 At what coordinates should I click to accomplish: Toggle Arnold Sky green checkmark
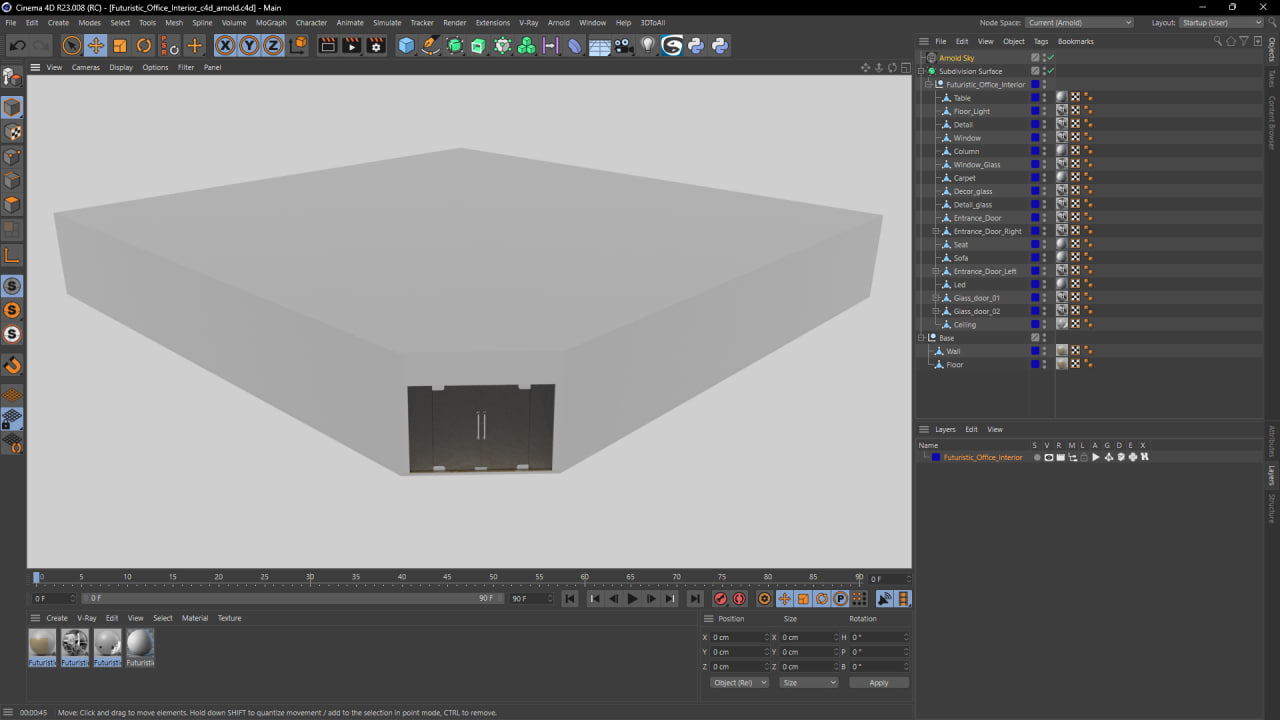[x=1051, y=58]
